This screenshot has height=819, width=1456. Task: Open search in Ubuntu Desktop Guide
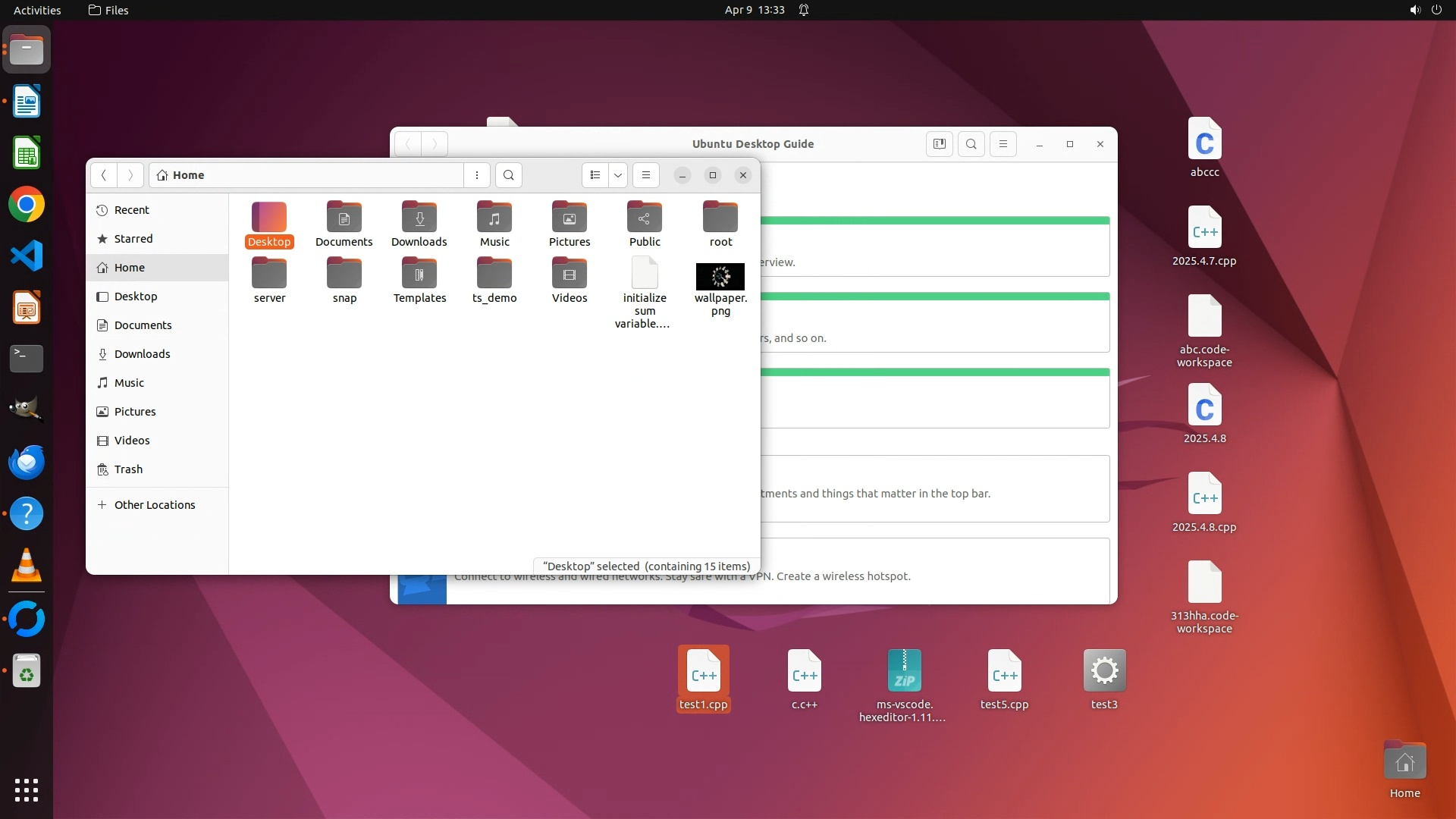click(x=971, y=144)
